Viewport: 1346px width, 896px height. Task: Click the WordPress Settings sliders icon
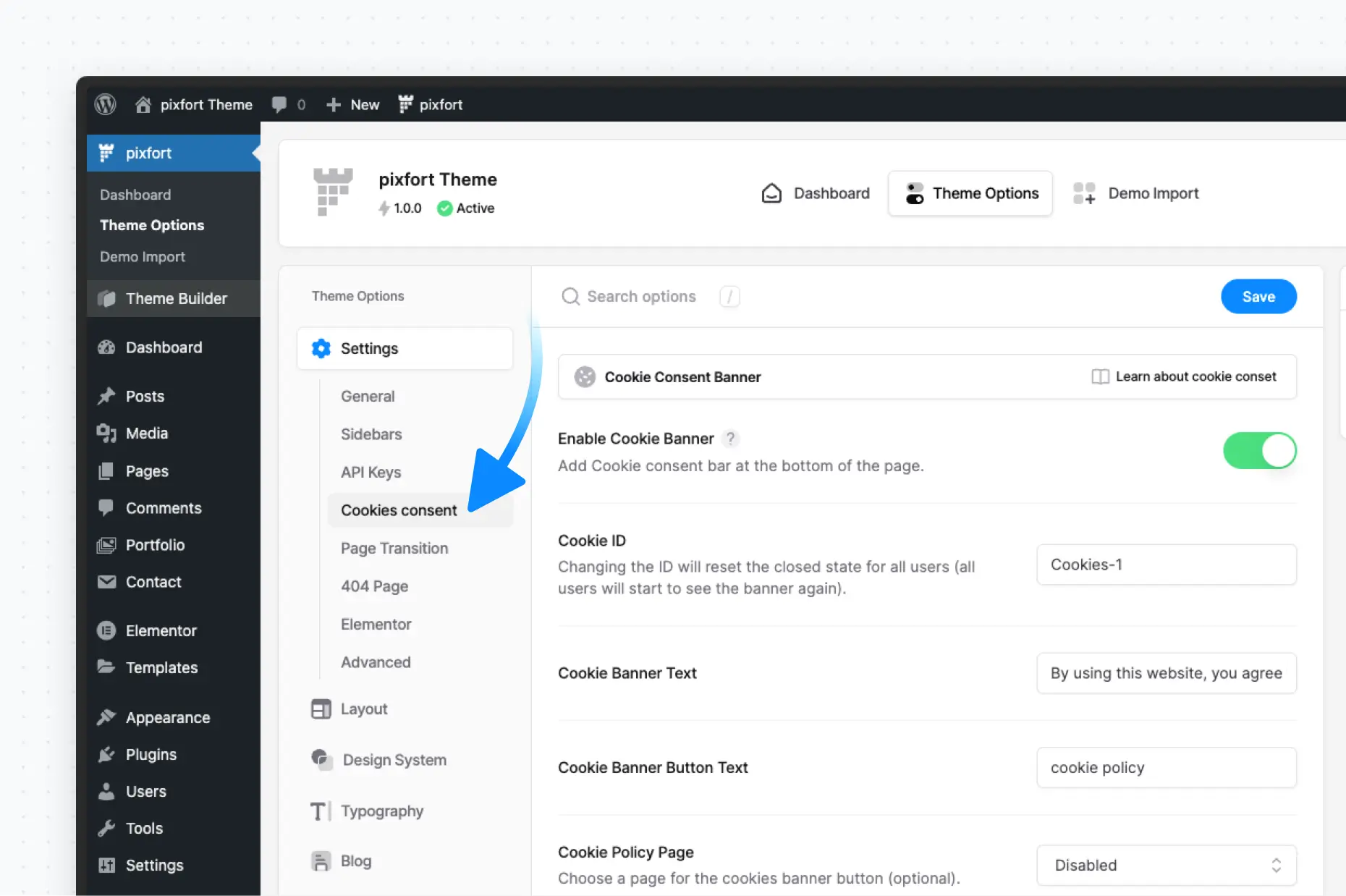106,865
